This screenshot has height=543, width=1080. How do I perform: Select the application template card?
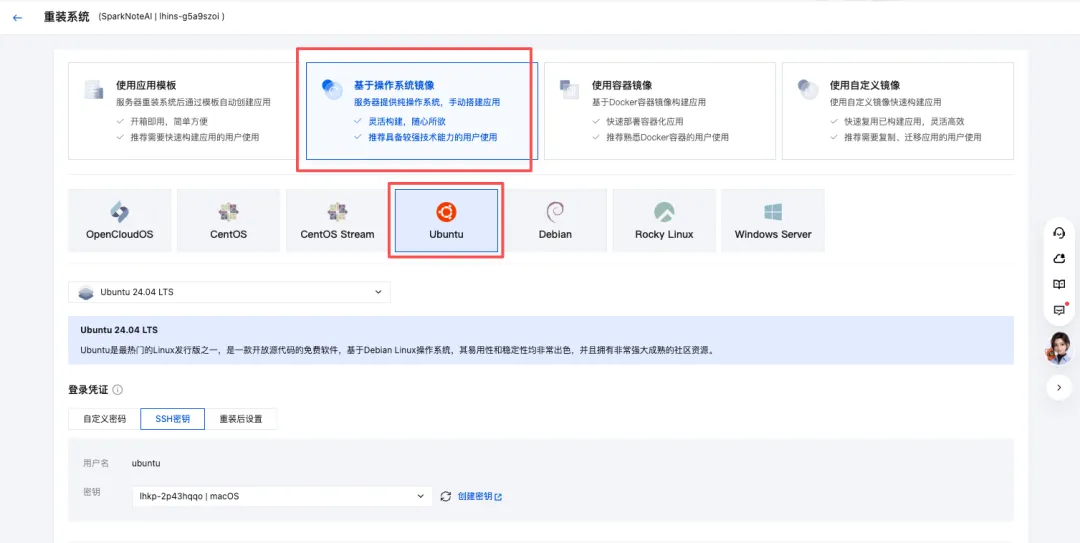(183, 111)
